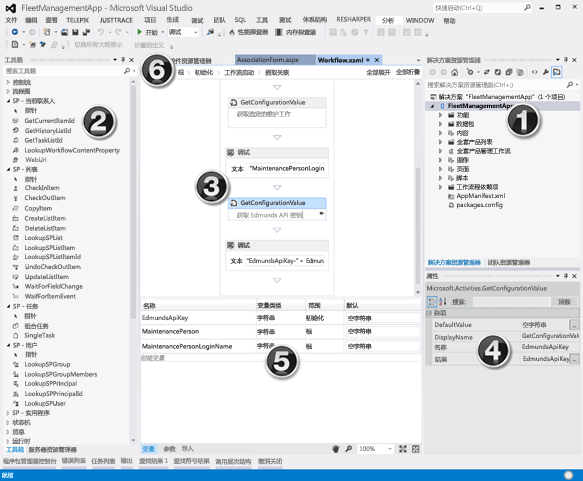Open the 文件 menu
This screenshot has height=481, width=583.
pos(11,20)
